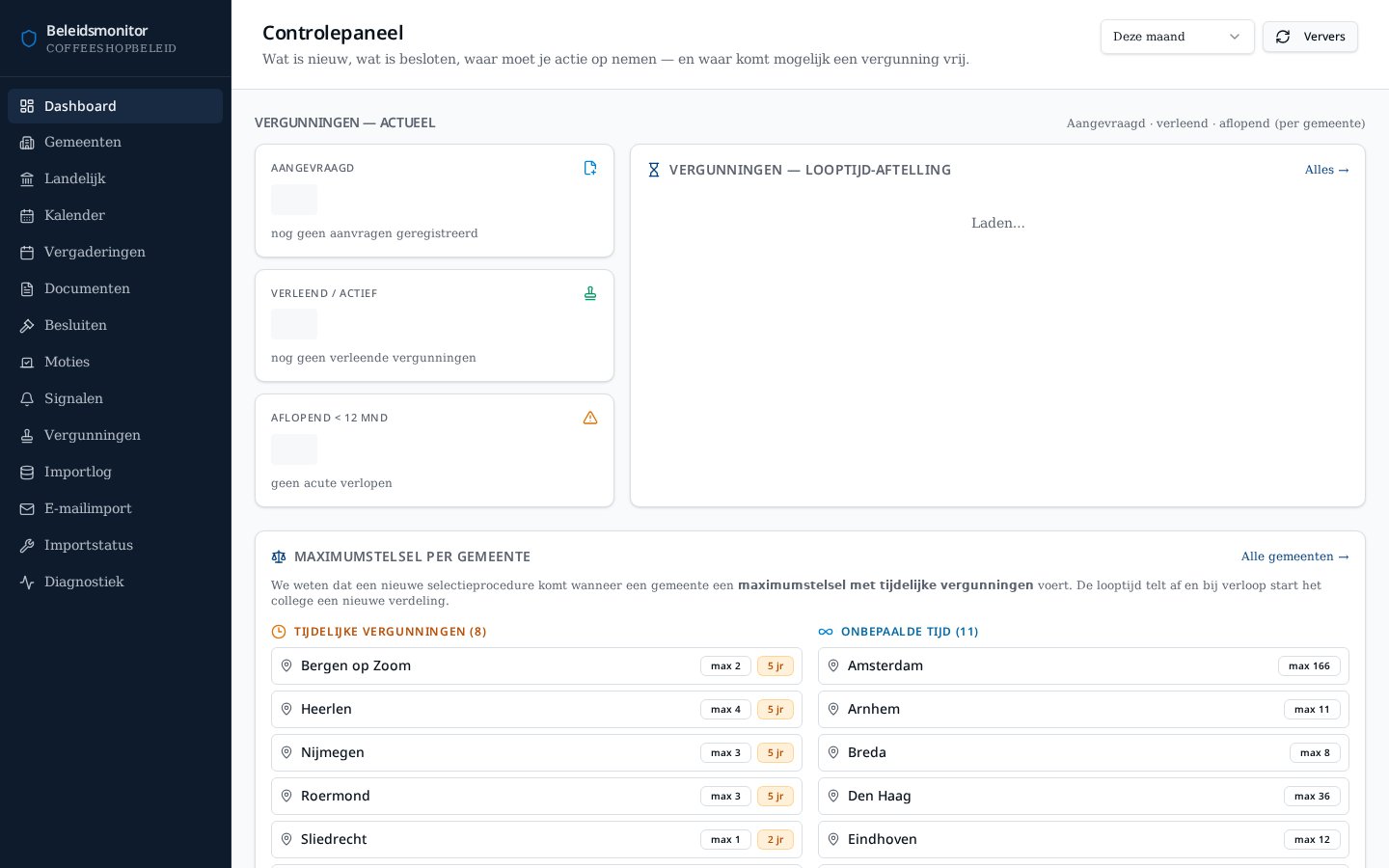Viewport: 1389px width, 868px height.
Task: Click the warning triangle on Aflopend card
Action: tap(590, 418)
